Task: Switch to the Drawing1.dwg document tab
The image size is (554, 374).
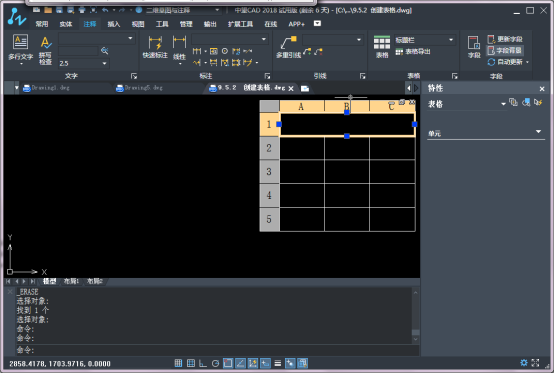Action: click(47, 88)
